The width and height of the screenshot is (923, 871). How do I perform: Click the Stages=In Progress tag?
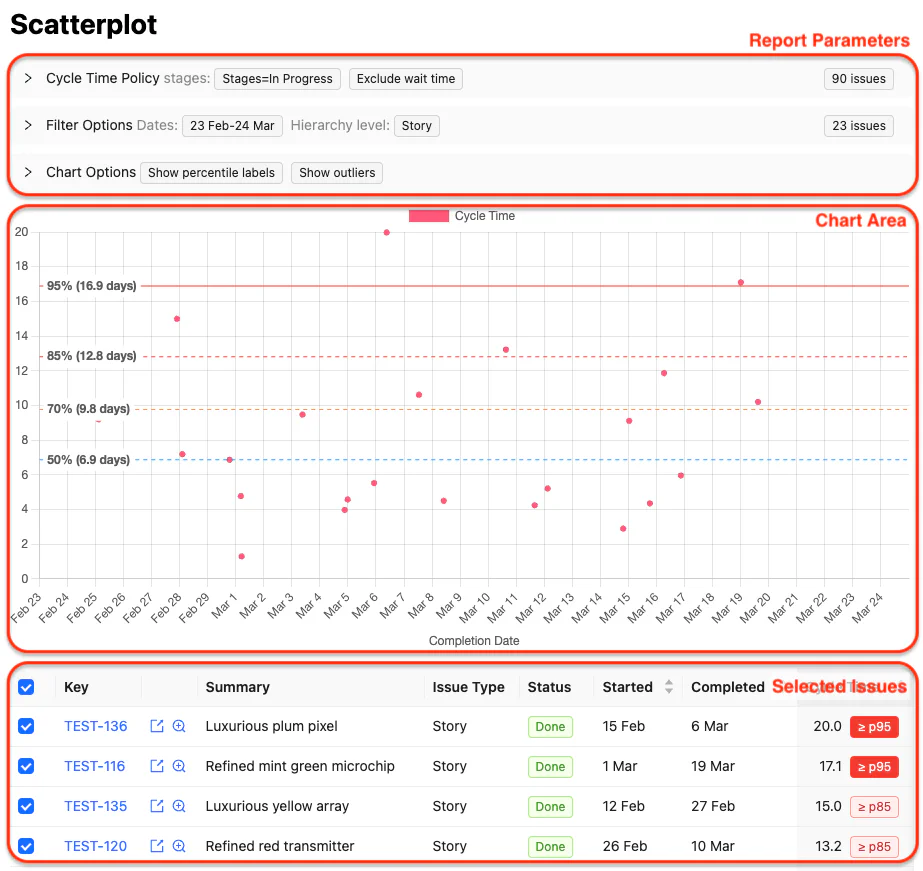tap(277, 79)
